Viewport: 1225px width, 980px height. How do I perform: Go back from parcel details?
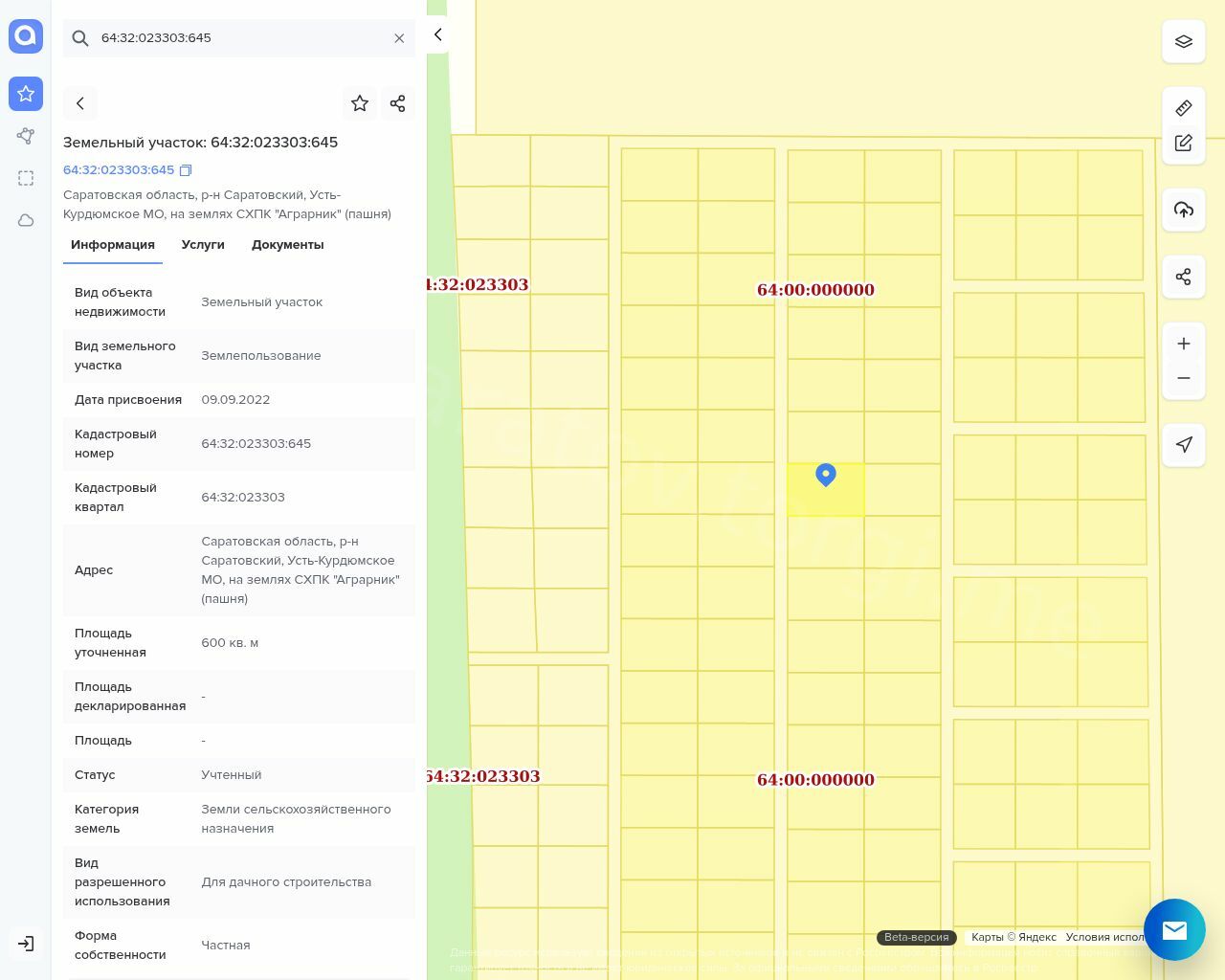(80, 103)
